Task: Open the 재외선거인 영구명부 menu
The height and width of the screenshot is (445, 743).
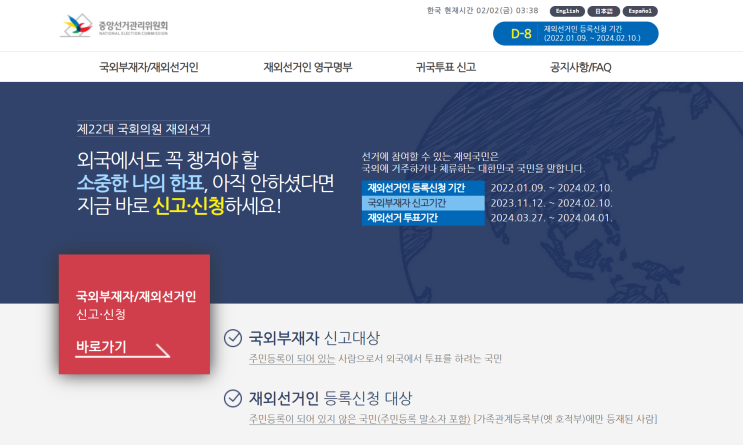Action: pyautogui.click(x=308, y=67)
